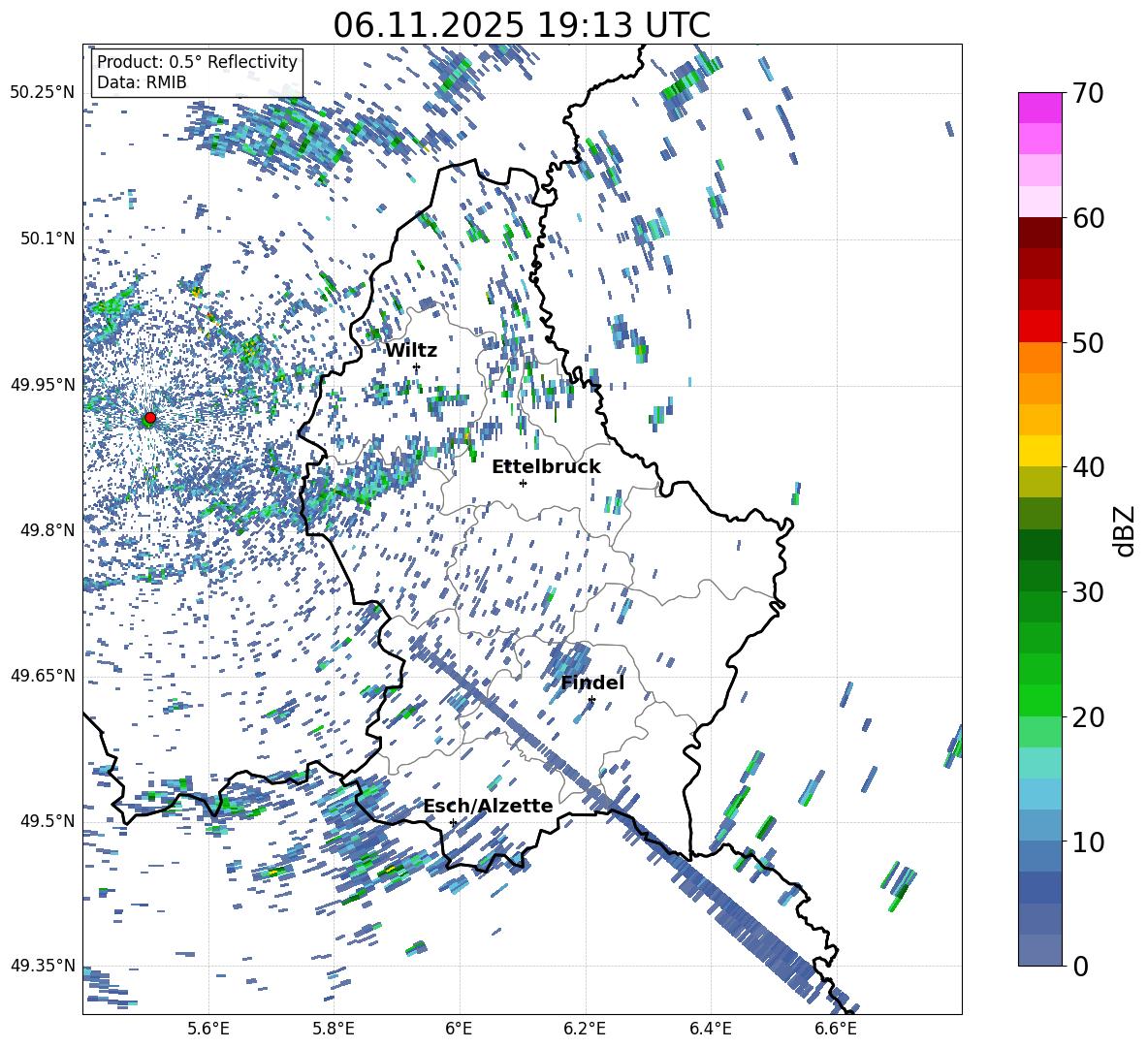Screen dimensions: 1148x1048
Task: Click the 5.6°E longitude label
Action: pos(208,1029)
